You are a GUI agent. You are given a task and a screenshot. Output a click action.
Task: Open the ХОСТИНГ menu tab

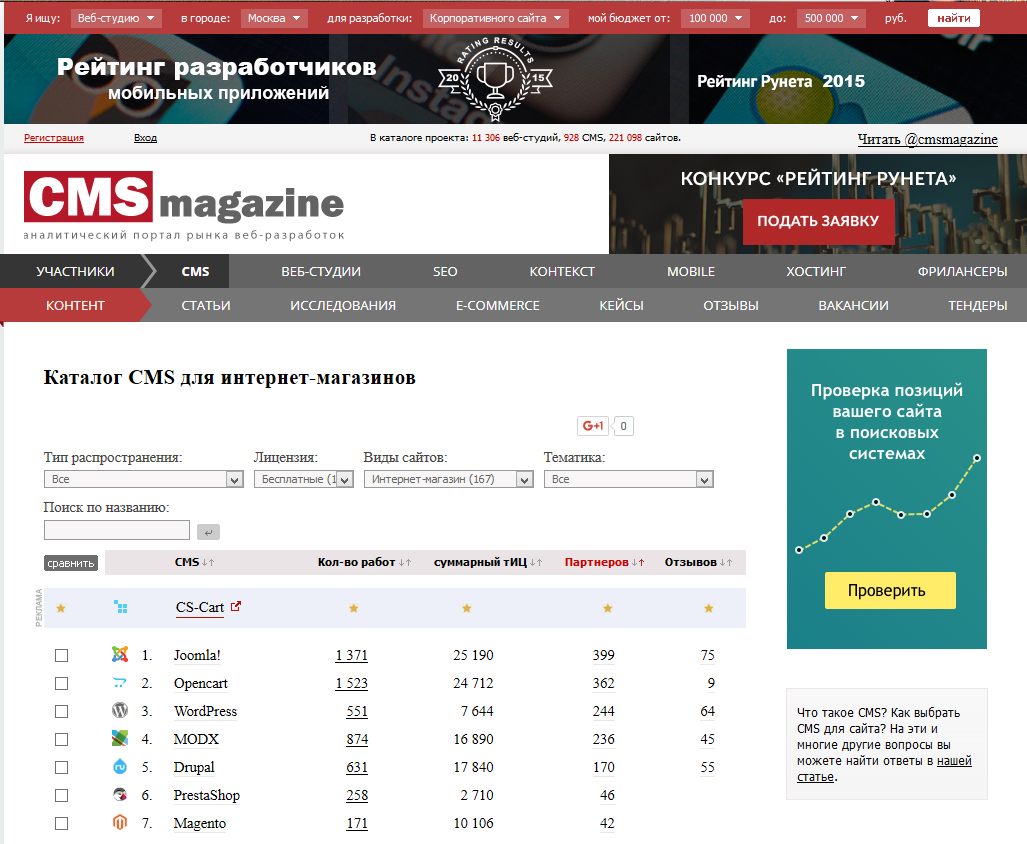point(816,272)
